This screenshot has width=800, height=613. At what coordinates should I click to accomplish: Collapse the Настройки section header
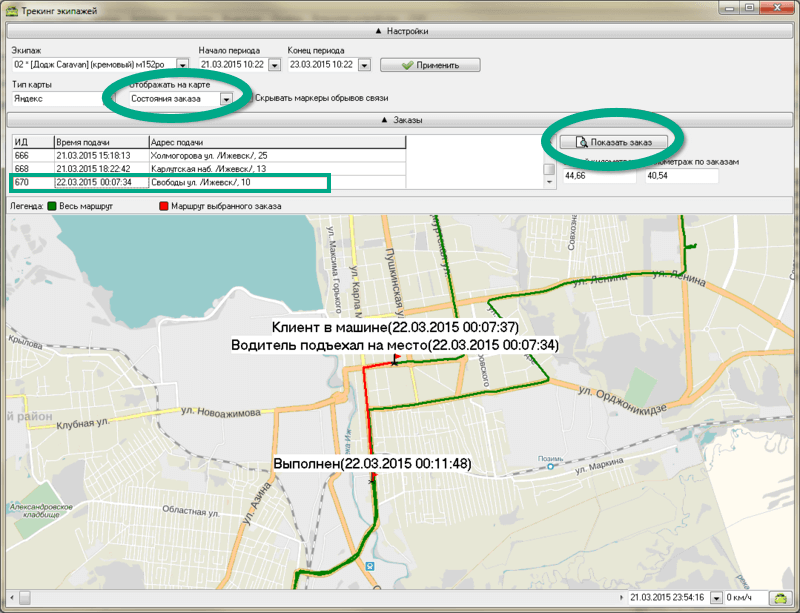pyautogui.click(x=400, y=31)
